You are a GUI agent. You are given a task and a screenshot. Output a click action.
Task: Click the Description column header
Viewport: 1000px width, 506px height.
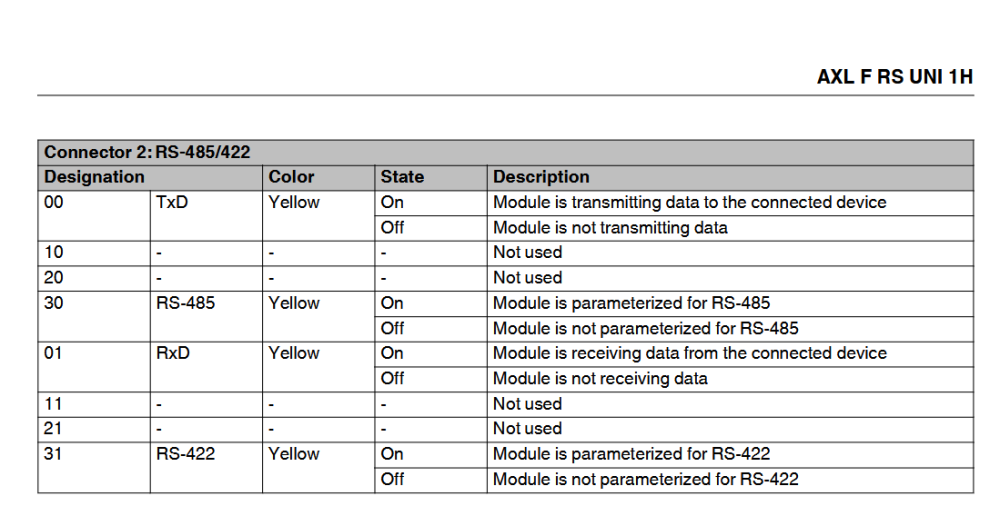pyautogui.click(x=541, y=177)
